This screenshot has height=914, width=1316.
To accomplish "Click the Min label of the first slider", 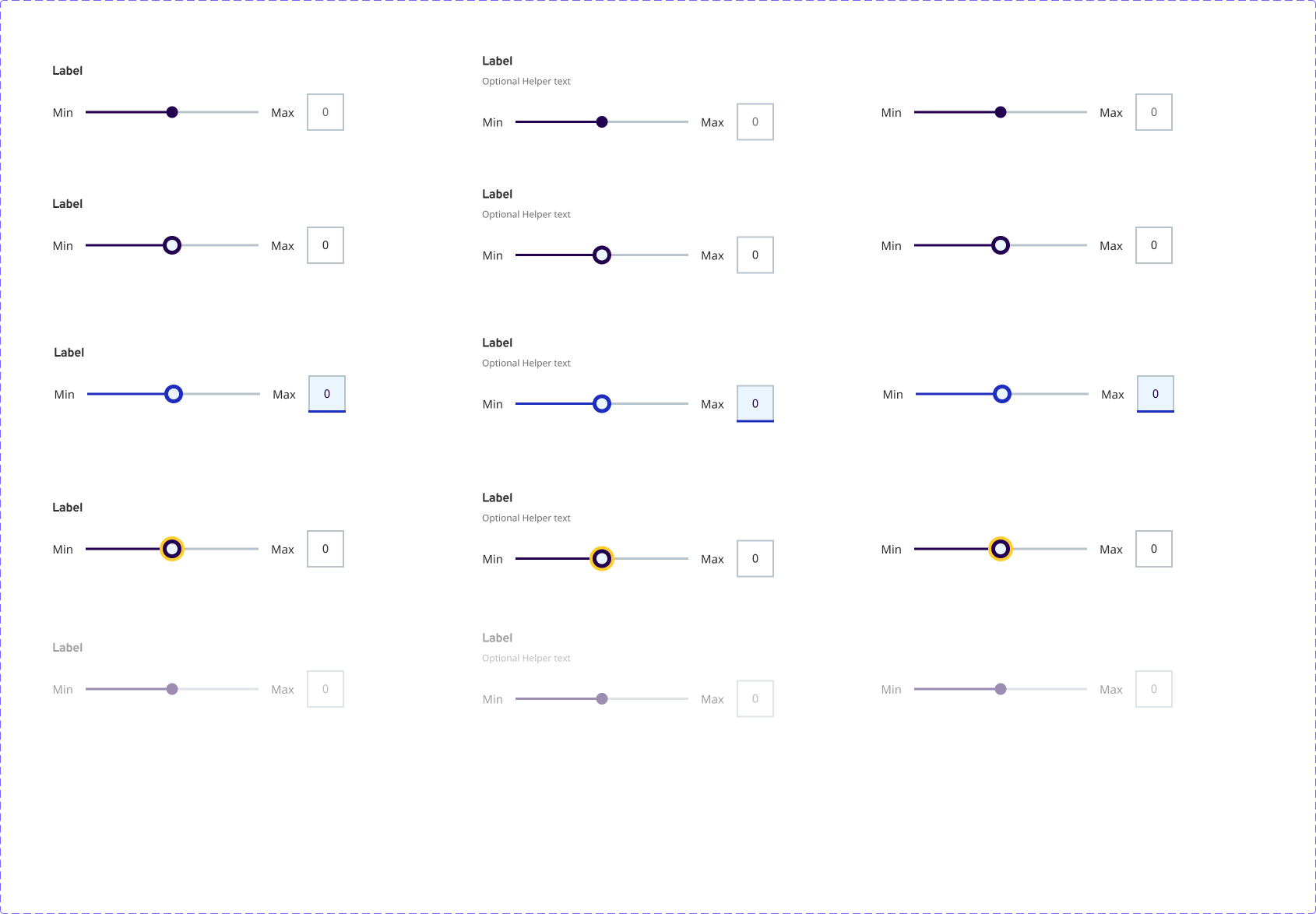I will pyautogui.click(x=63, y=112).
